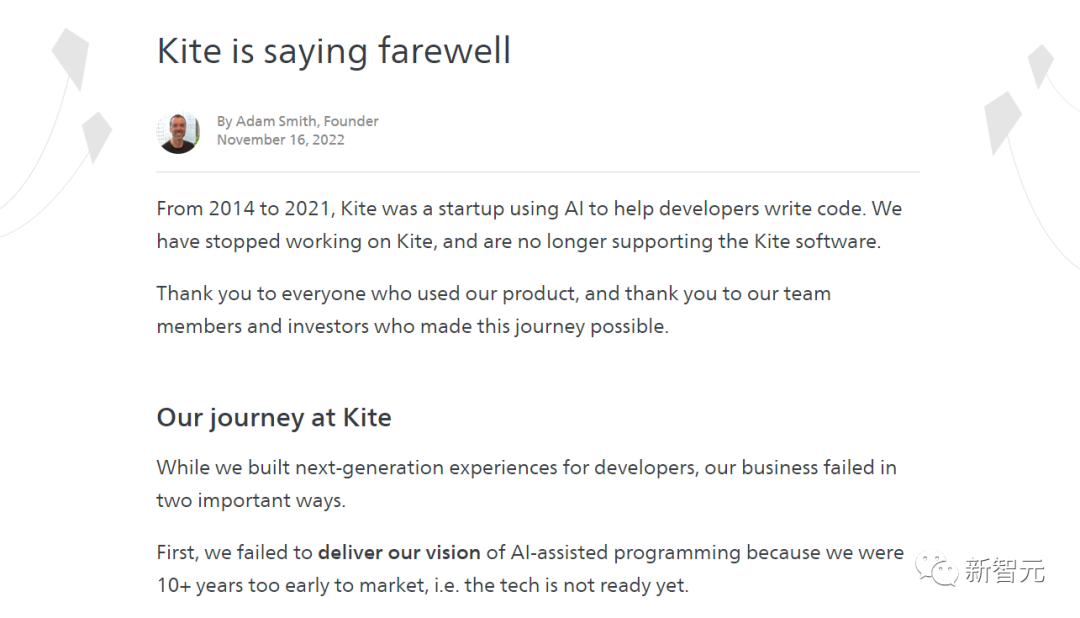Click the lower-left kite decoration
This screenshot has width=1080, height=618.
coord(95,135)
